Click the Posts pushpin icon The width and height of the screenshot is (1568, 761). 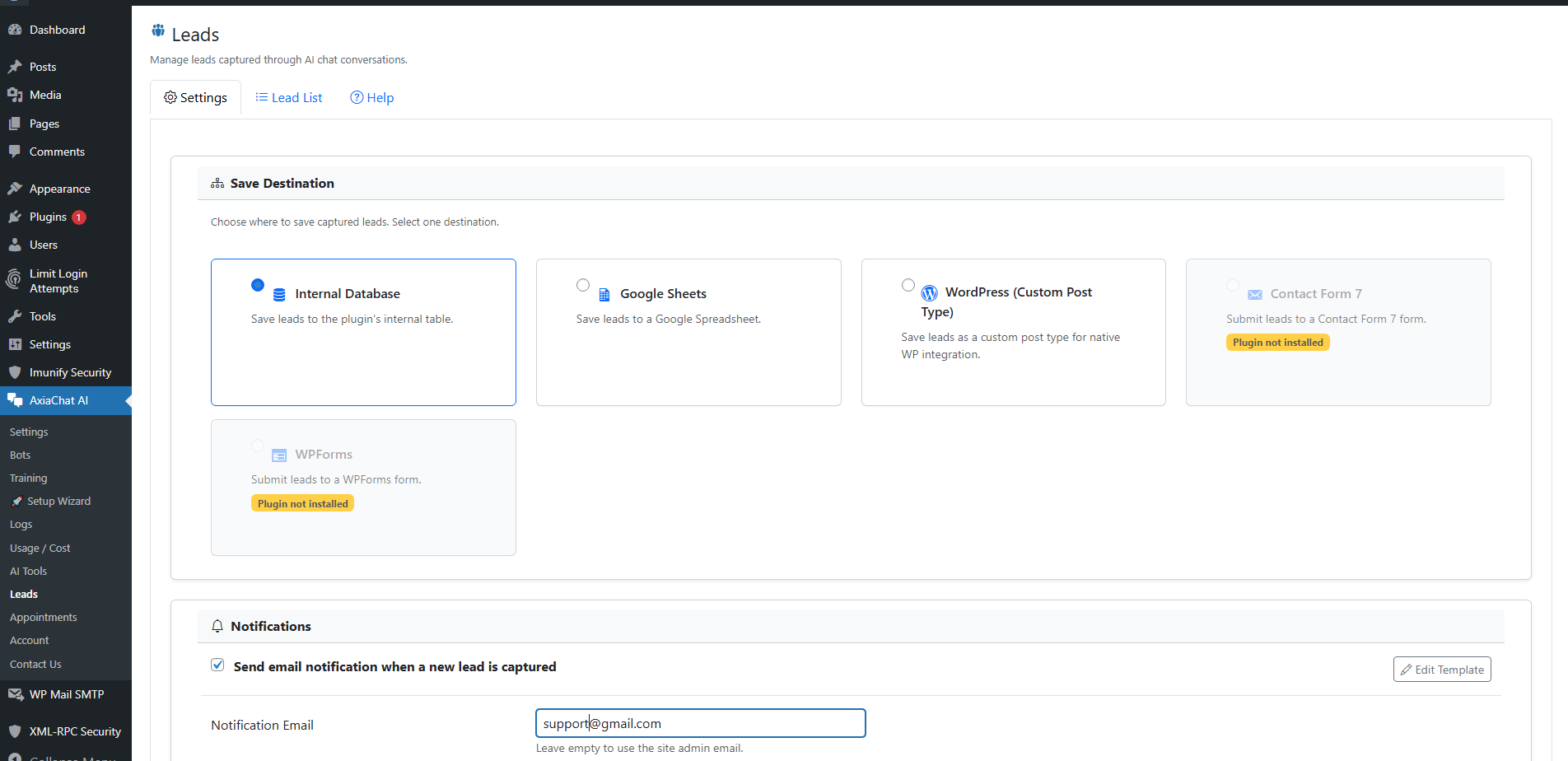(x=15, y=66)
